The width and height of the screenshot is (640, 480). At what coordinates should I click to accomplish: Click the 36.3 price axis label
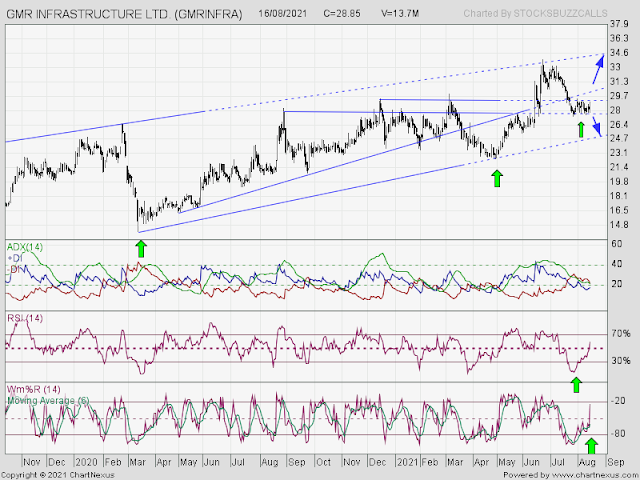point(619,38)
